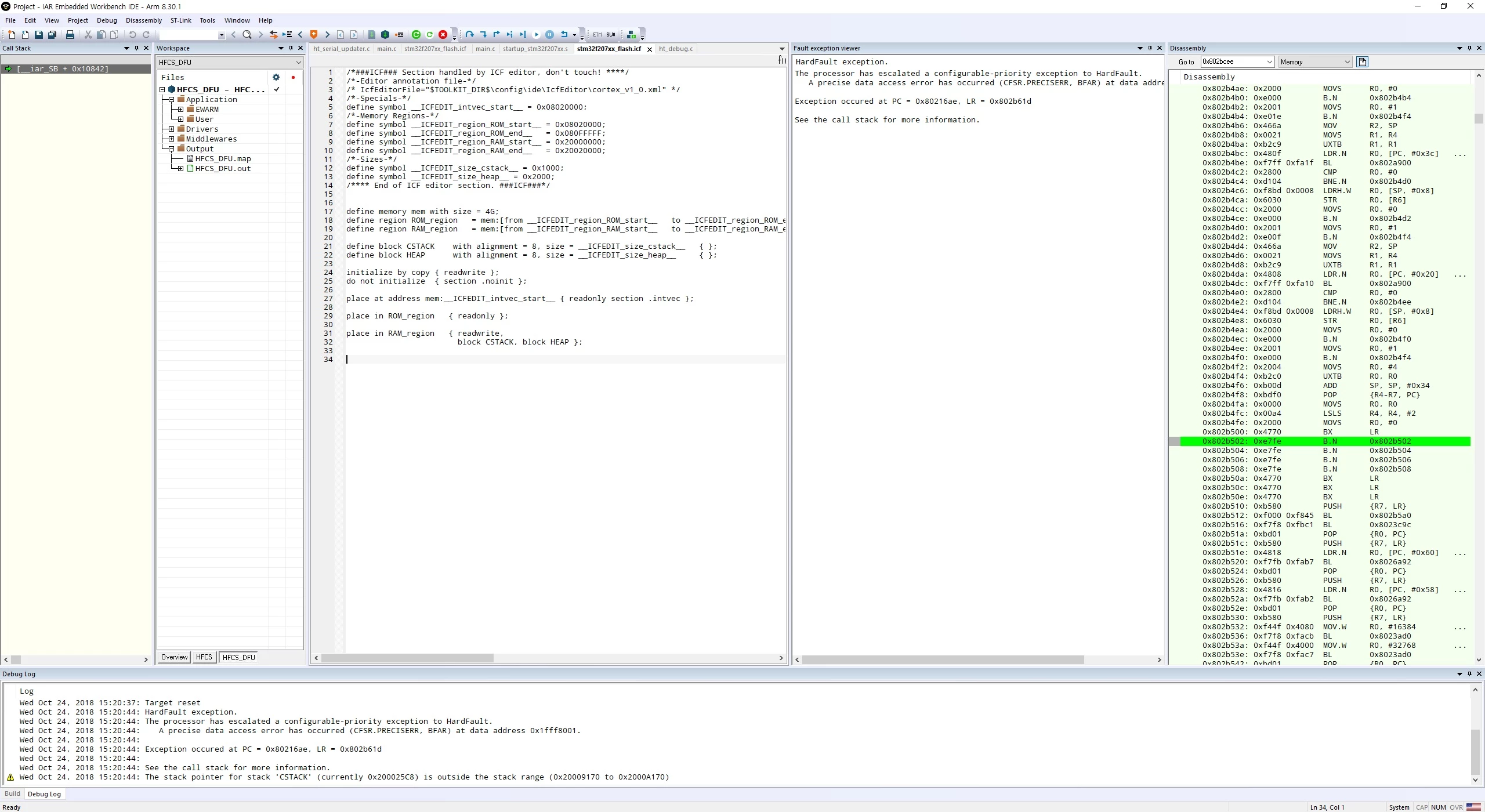The image size is (1485, 812).
Task: Click the Make build icon
Action: [x=385, y=35]
